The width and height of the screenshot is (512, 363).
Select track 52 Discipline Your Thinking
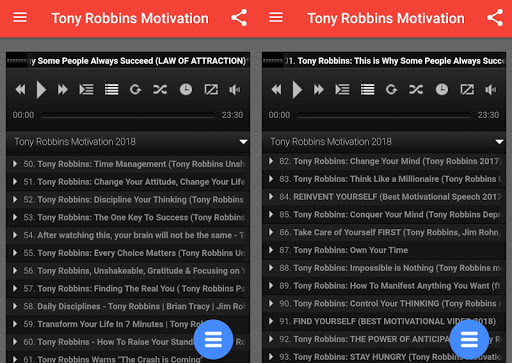(x=128, y=200)
